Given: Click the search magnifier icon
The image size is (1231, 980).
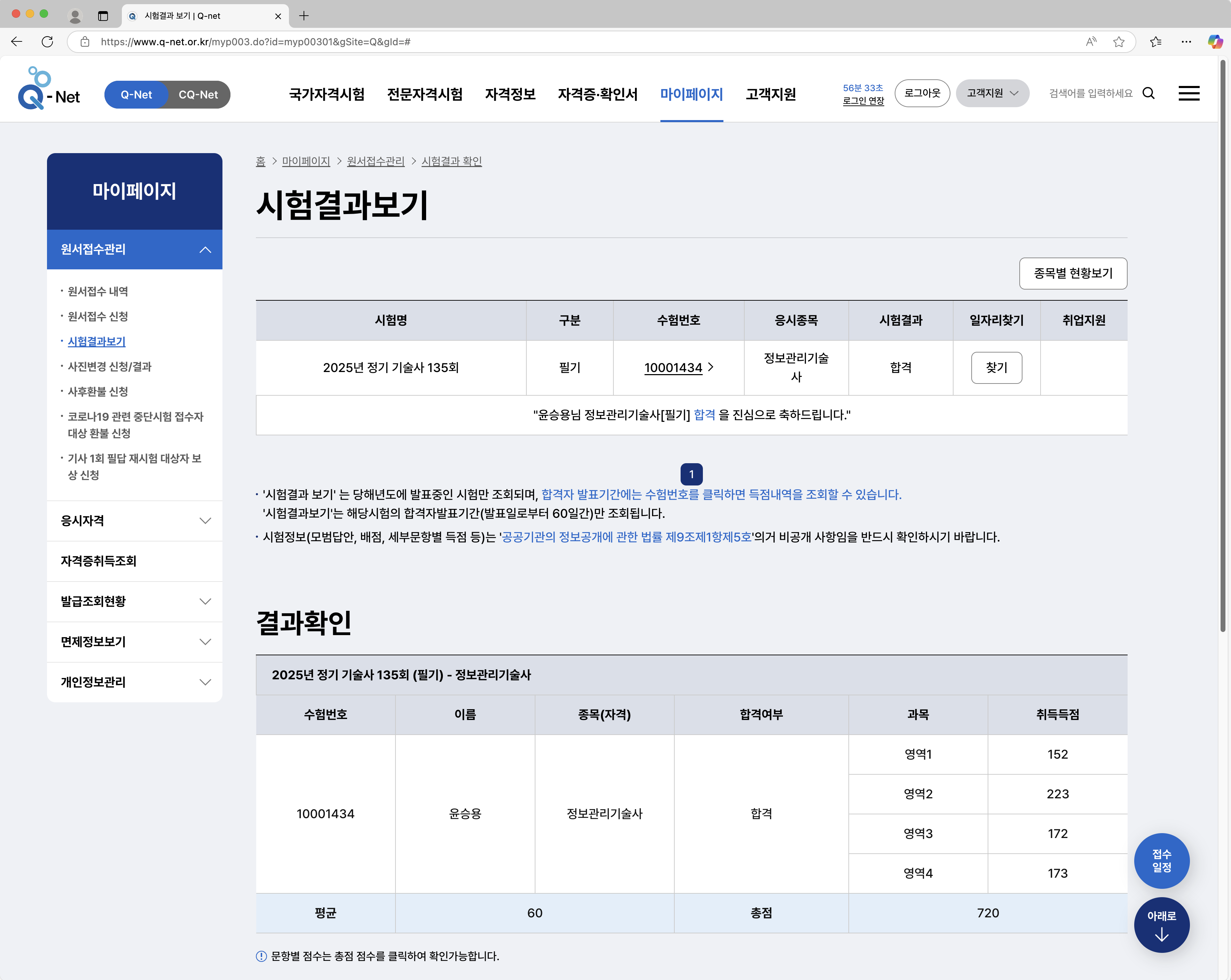Looking at the screenshot, I should tap(1149, 94).
